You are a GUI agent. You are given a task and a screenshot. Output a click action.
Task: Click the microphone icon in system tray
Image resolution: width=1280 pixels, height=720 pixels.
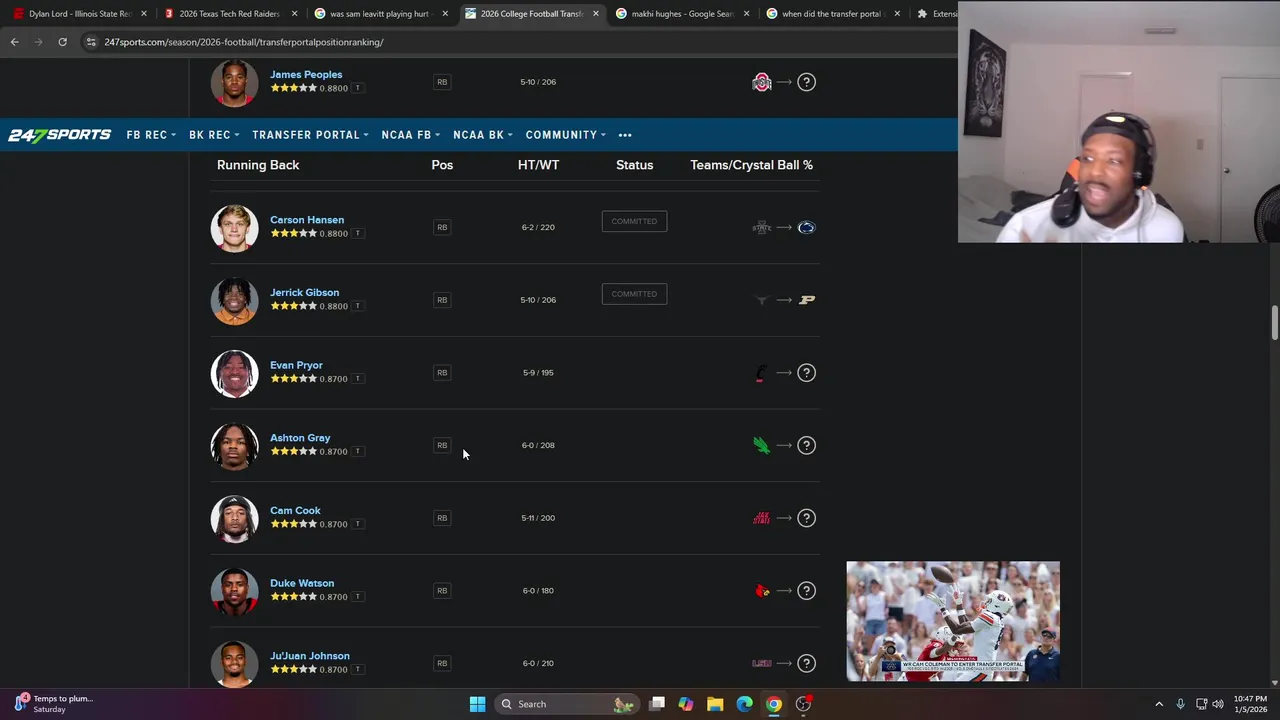pyautogui.click(x=1181, y=704)
